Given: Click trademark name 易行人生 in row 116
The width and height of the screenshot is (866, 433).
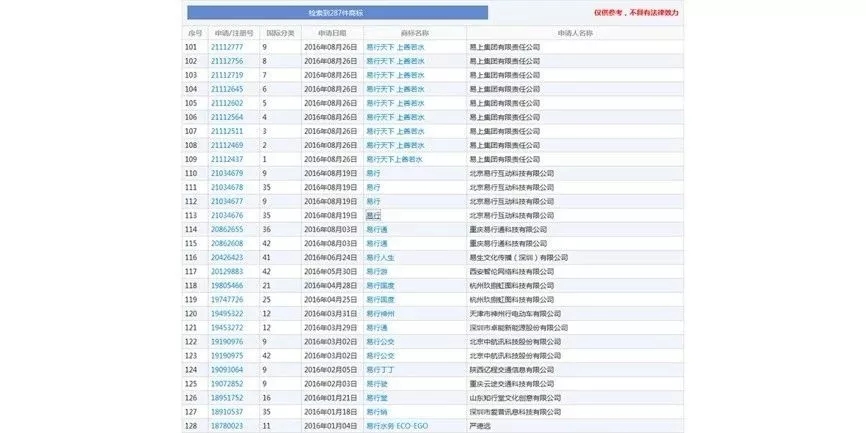Looking at the screenshot, I should pos(380,257).
